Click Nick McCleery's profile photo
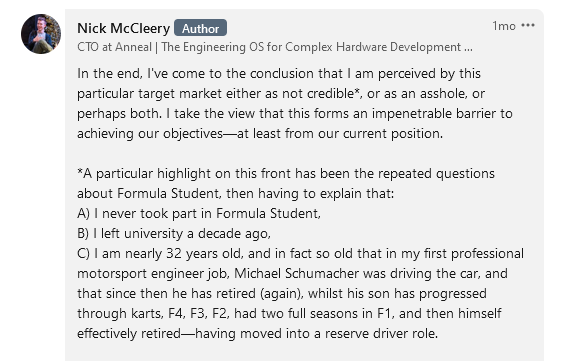Image resolution: width=566 pixels, height=361 pixels. tap(41, 34)
